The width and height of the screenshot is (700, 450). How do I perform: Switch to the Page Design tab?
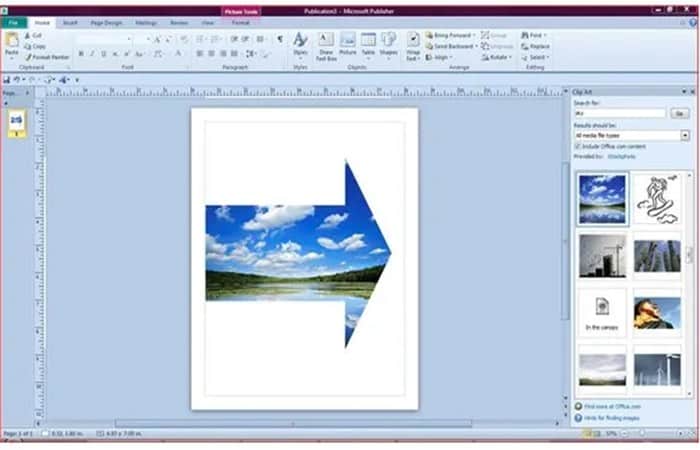(106, 22)
